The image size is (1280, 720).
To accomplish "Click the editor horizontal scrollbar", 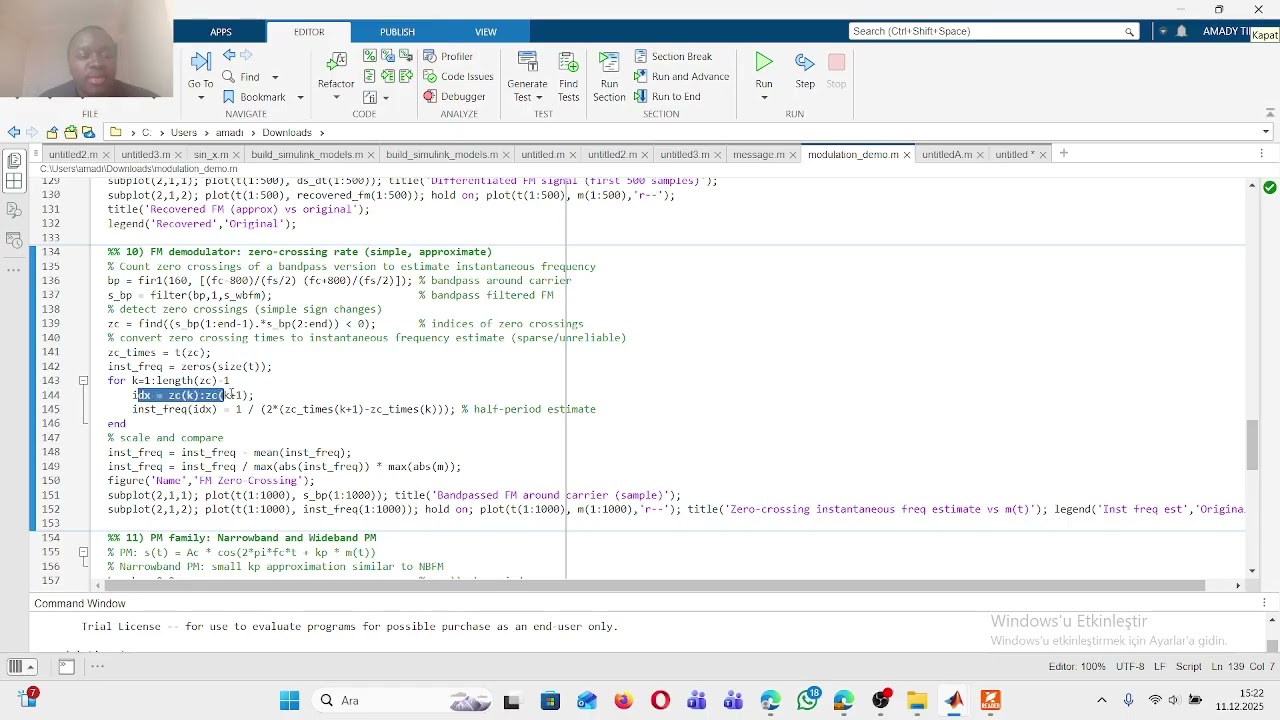I will coord(656,585).
